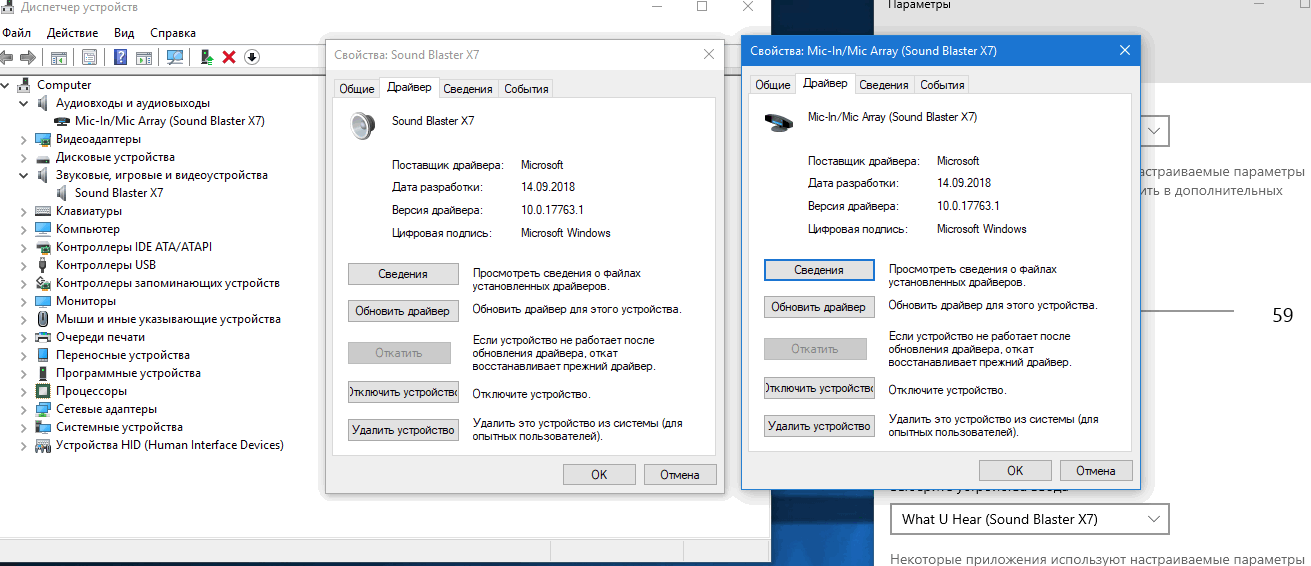Screen dimensions: 1311x566
Task: Click Обновить драйвер in Sound Blaster X7 dialog
Action: click(x=403, y=311)
